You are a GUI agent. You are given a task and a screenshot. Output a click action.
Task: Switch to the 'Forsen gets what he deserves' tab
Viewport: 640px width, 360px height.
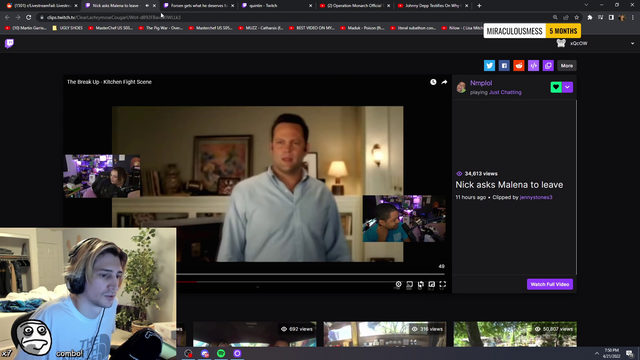click(198, 6)
